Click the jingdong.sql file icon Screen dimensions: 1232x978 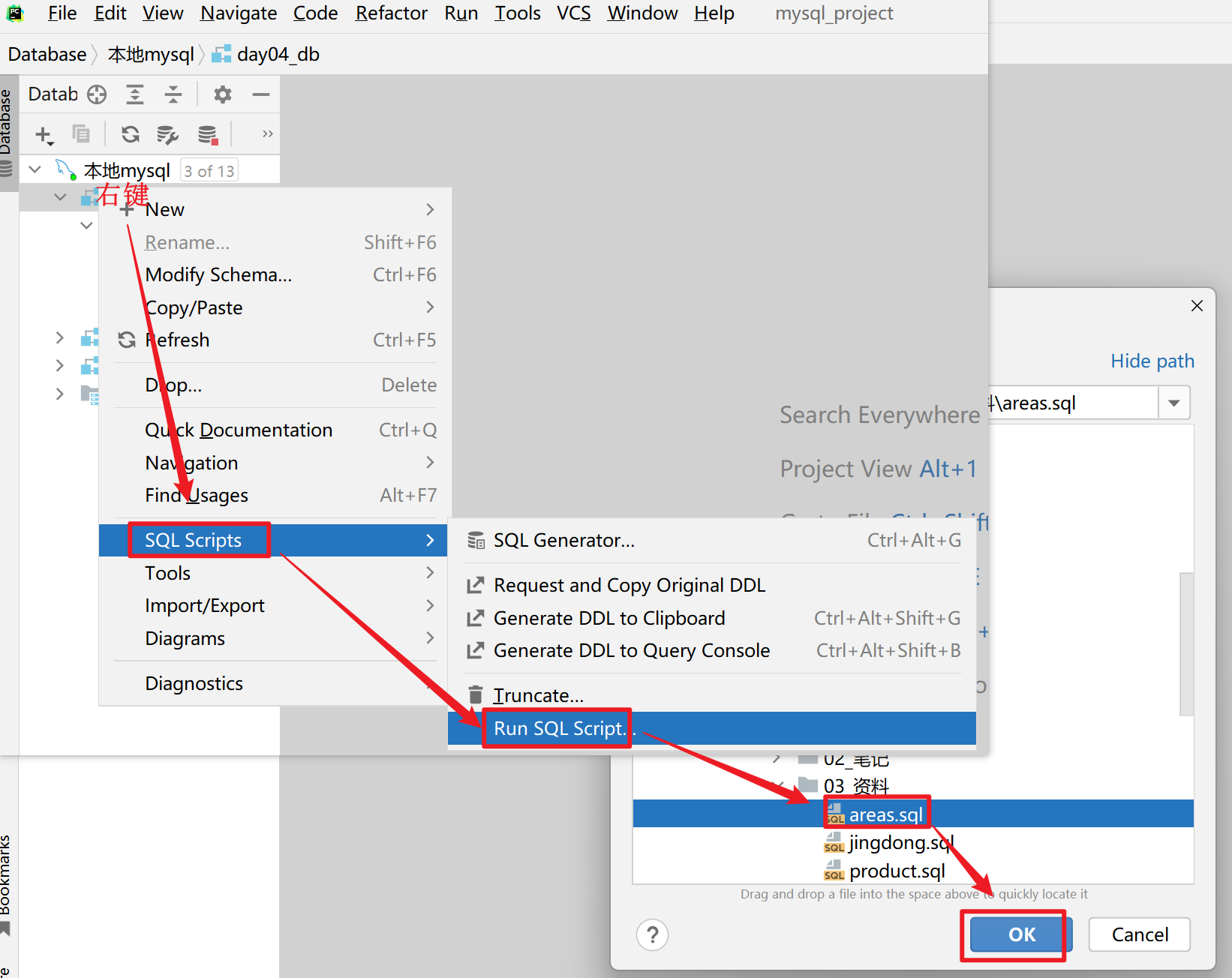[x=834, y=843]
